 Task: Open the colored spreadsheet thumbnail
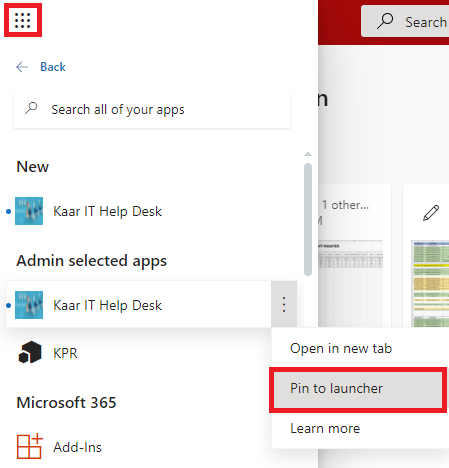pyautogui.click(x=430, y=283)
